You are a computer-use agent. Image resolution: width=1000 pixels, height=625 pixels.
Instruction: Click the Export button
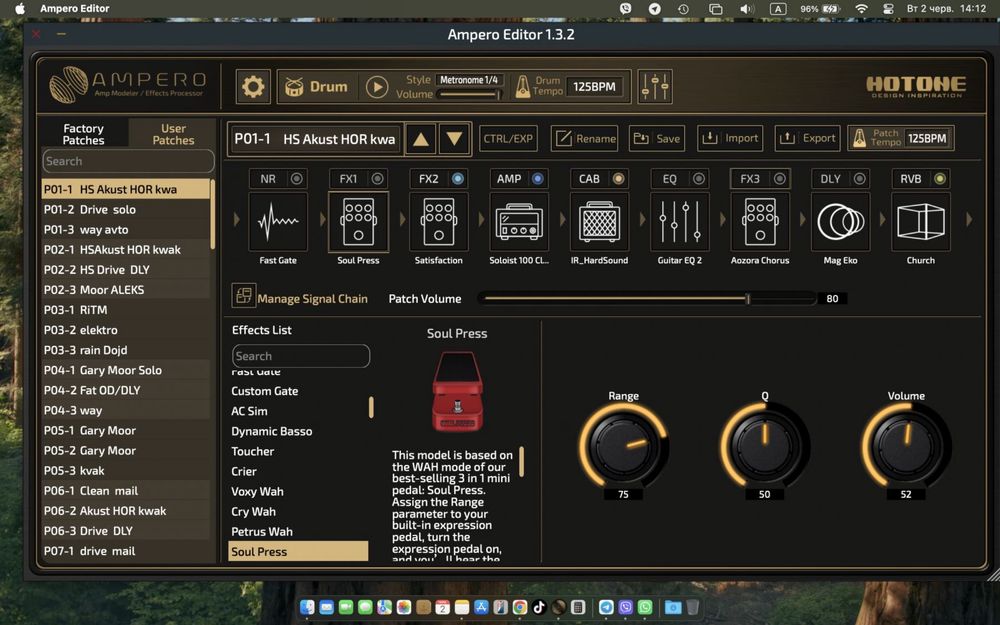(x=807, y=138)
